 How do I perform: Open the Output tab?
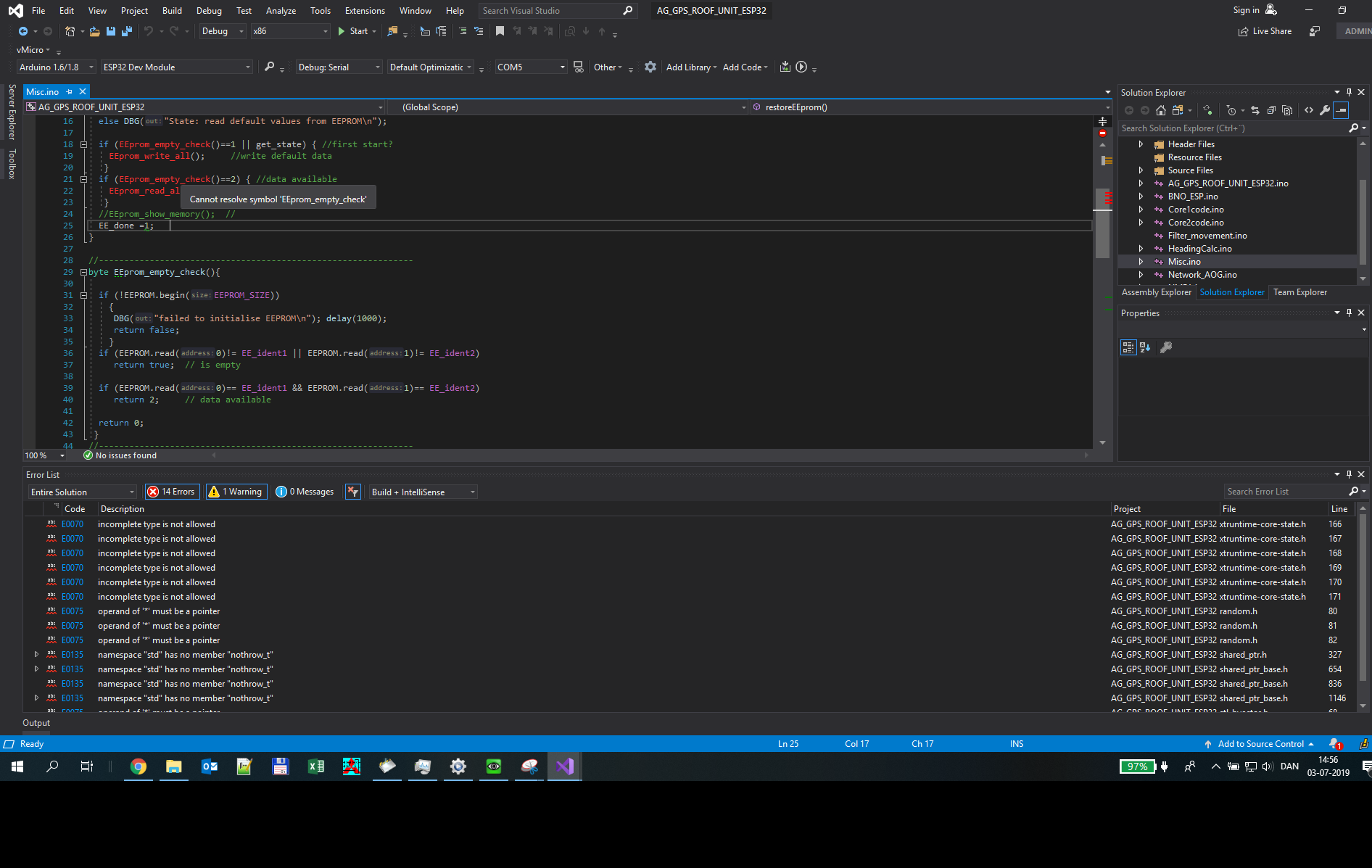36,723
